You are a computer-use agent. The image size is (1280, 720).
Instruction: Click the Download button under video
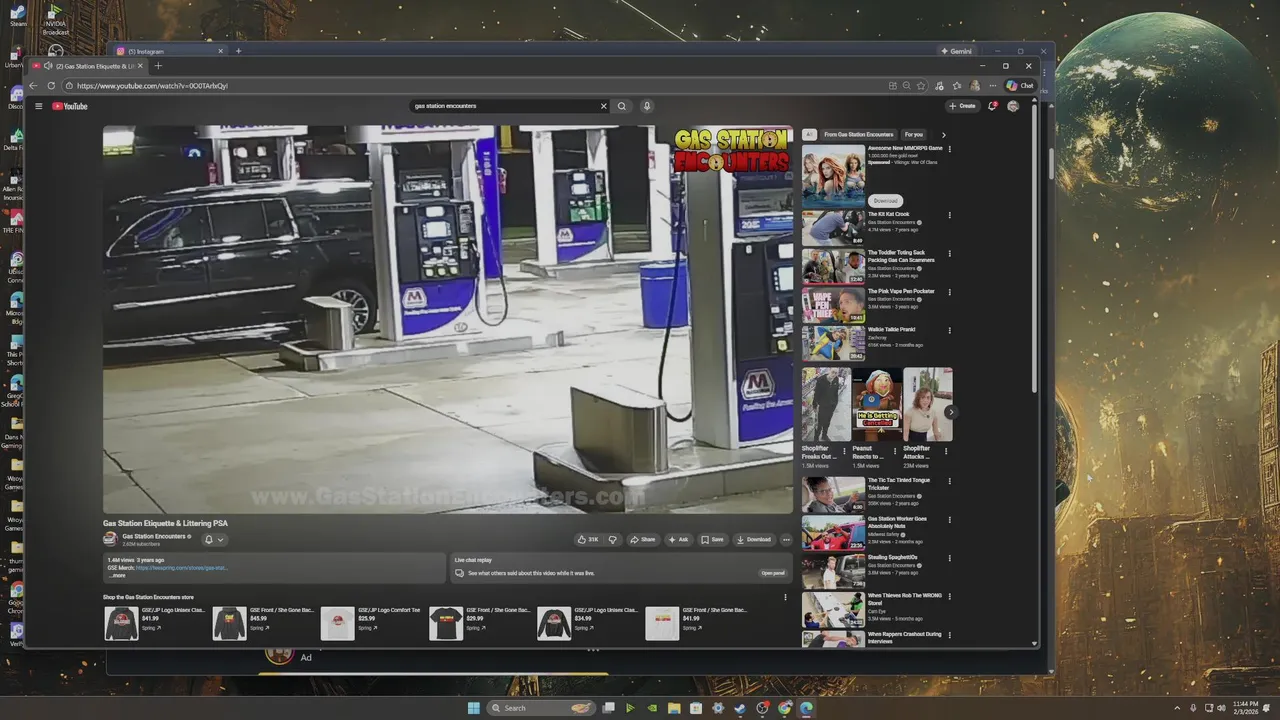coord(754,539)
